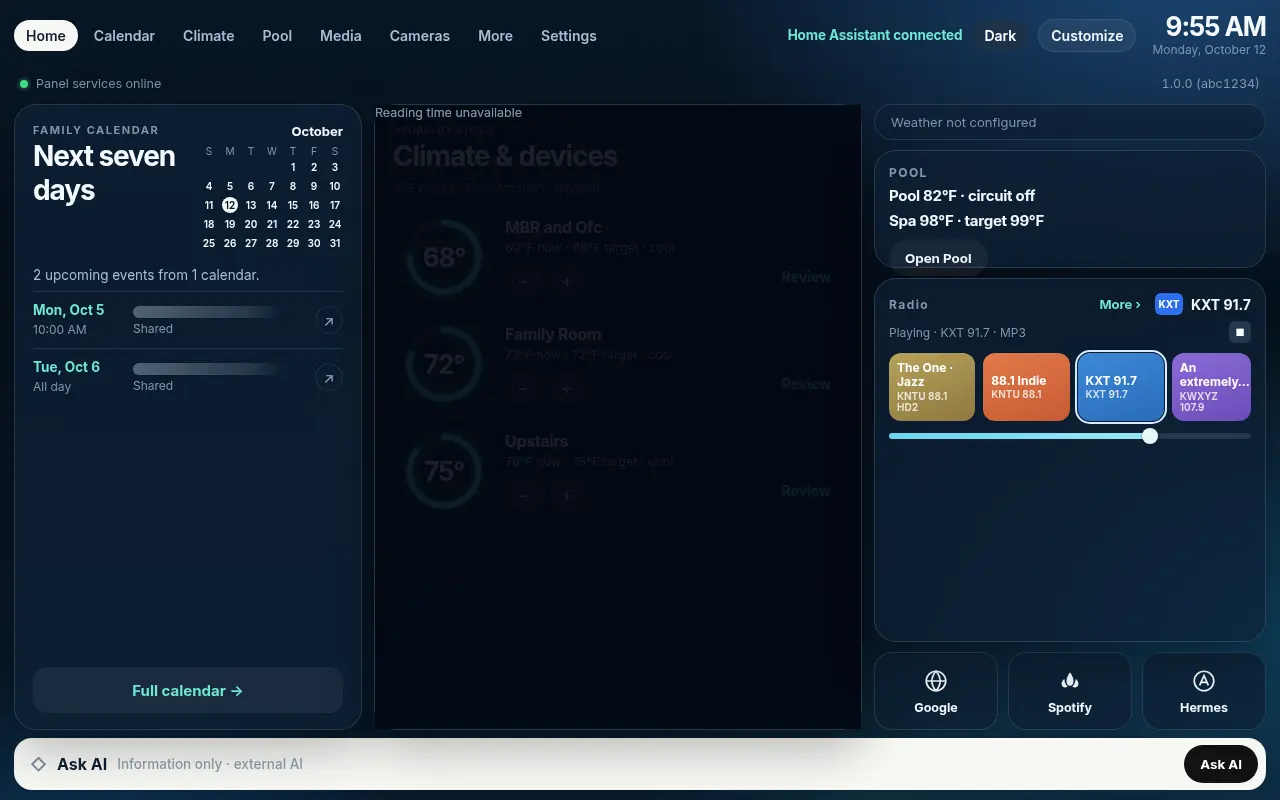Go to the Home tab
This screenshot has width=1280, height=800.
[46, 35]
